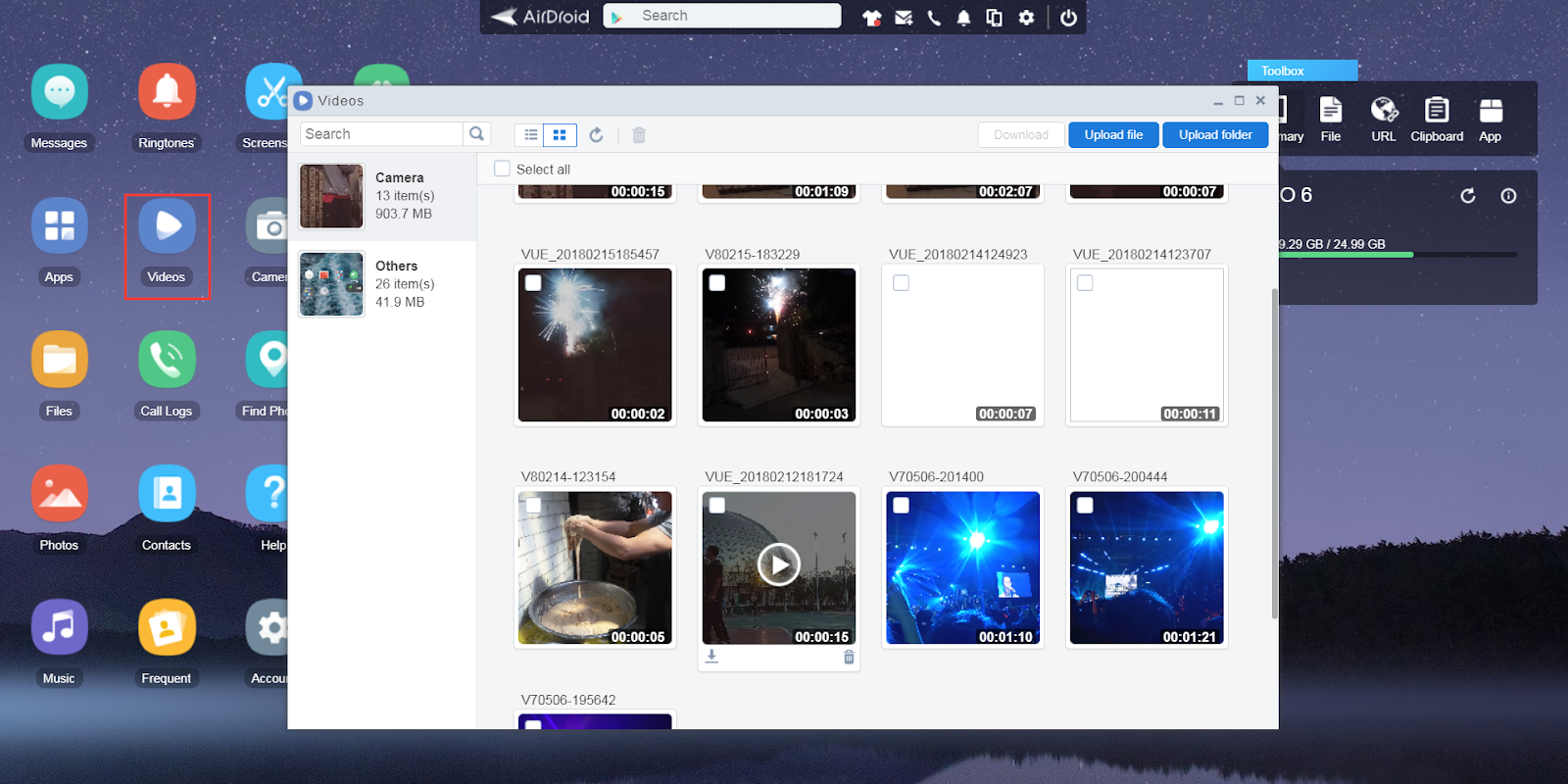
Task: Open the Files desktop icon
Action: coord(59,361)
